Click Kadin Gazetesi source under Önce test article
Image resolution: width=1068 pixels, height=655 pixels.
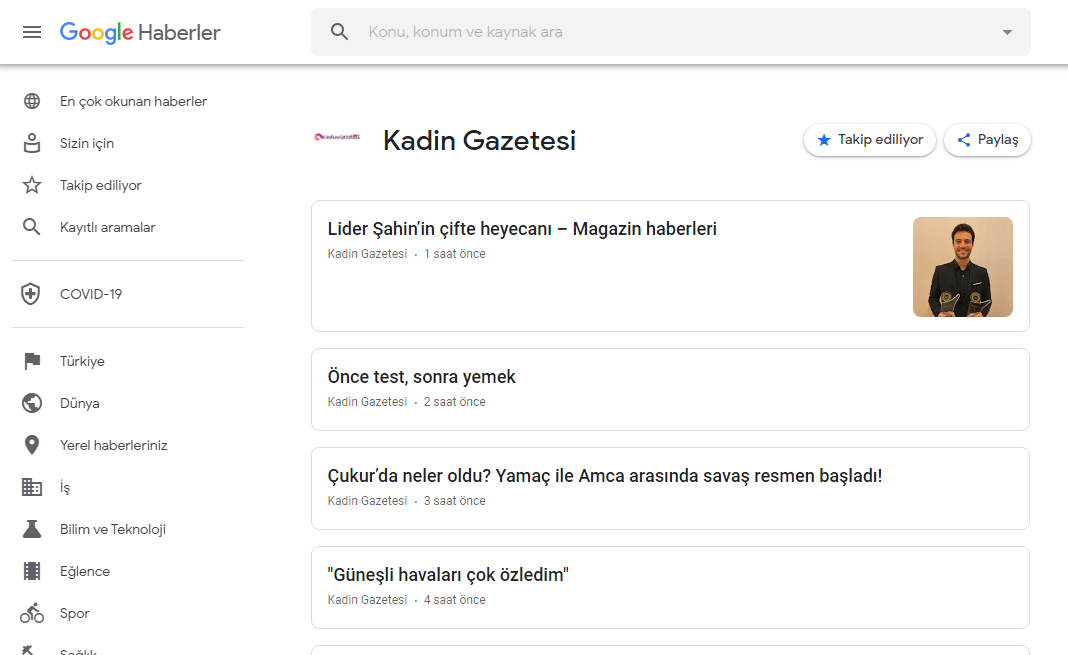tap(367, 402)
